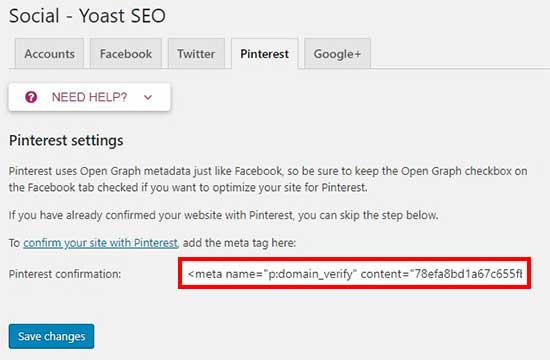Viewport: 550px width, 360px height.
Task: Select the Twitter tab
Action: pos(196,54)
